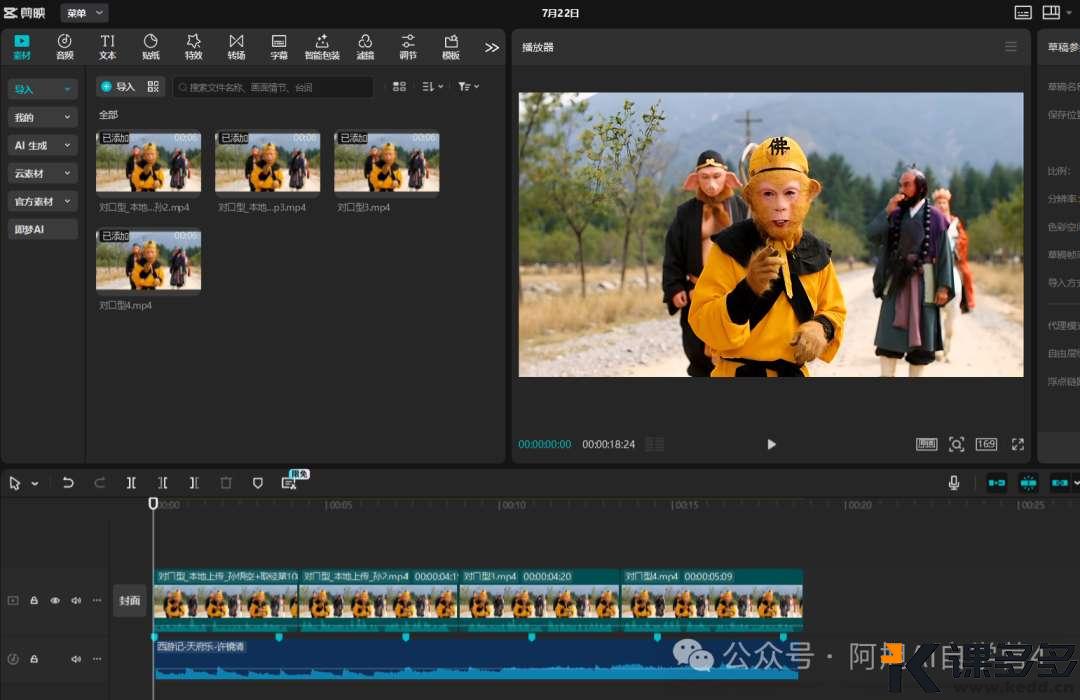Open the 特效 effects panel
The height and width of the screenshot is (700, 1080).
tap(194, 47)
